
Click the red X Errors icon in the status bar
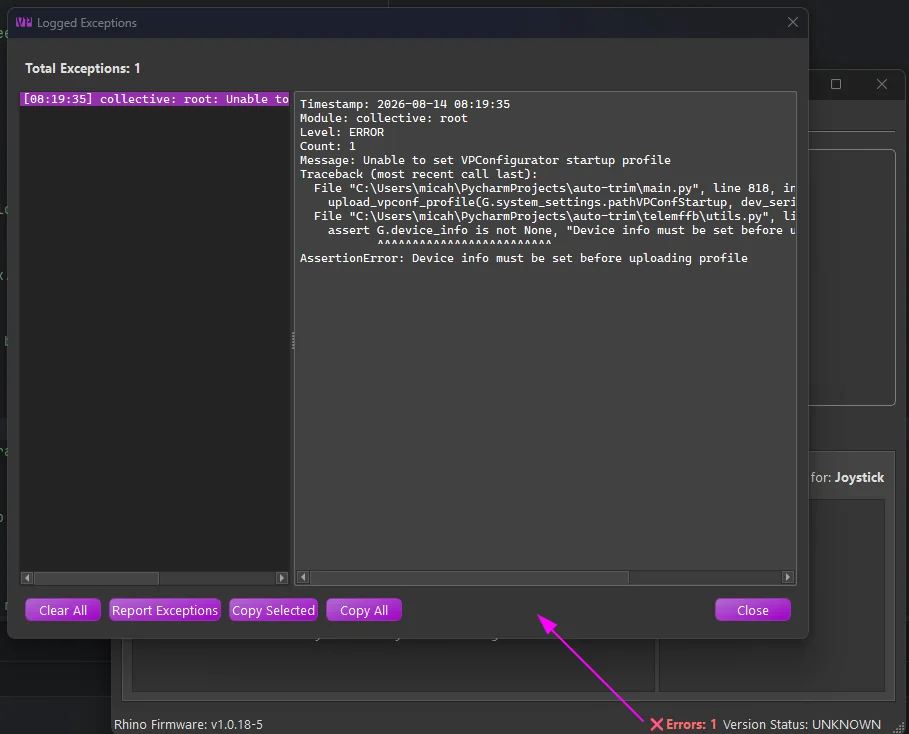[x=656, y=724]
